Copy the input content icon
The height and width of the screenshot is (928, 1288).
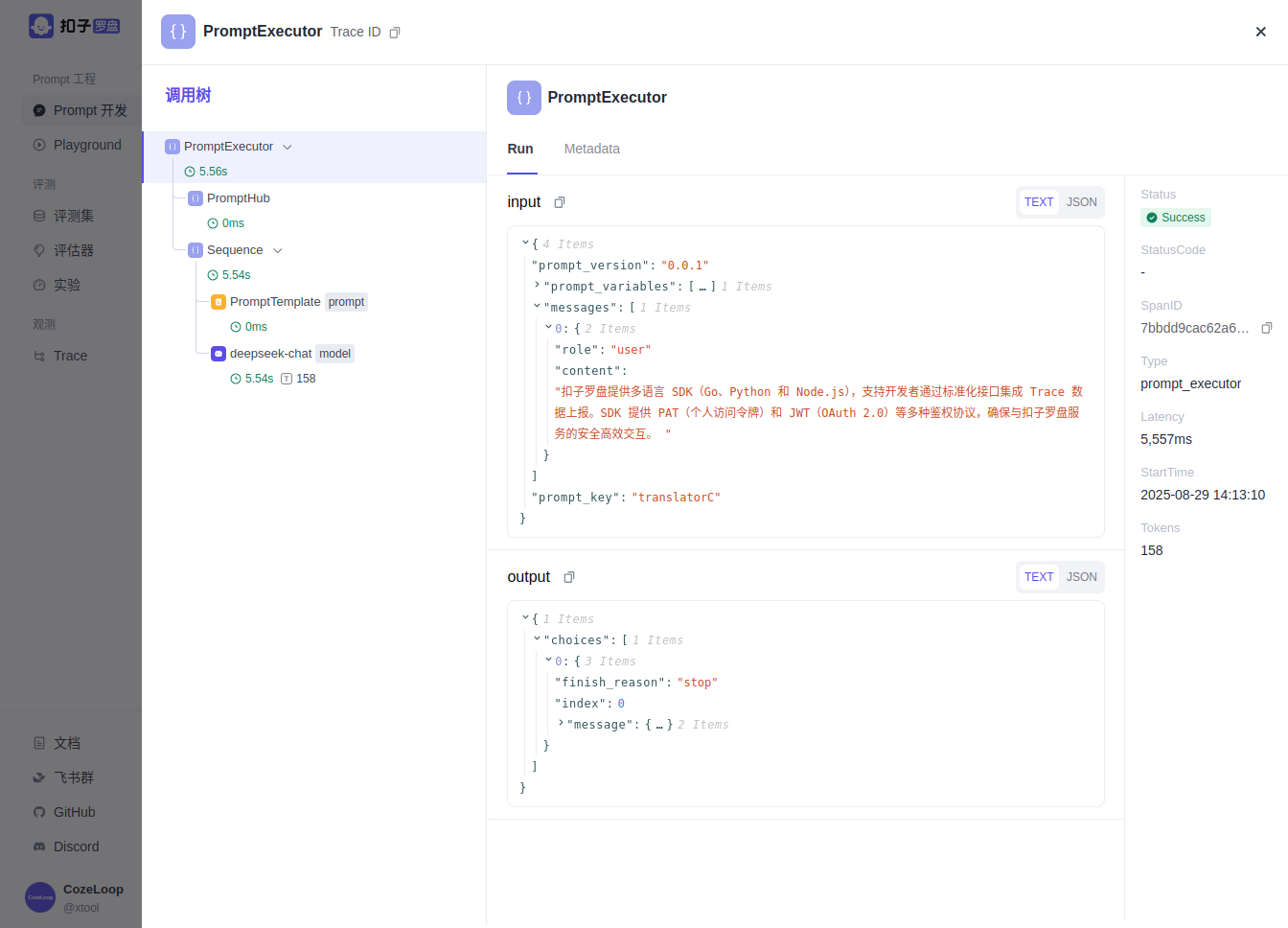(560, 202)
